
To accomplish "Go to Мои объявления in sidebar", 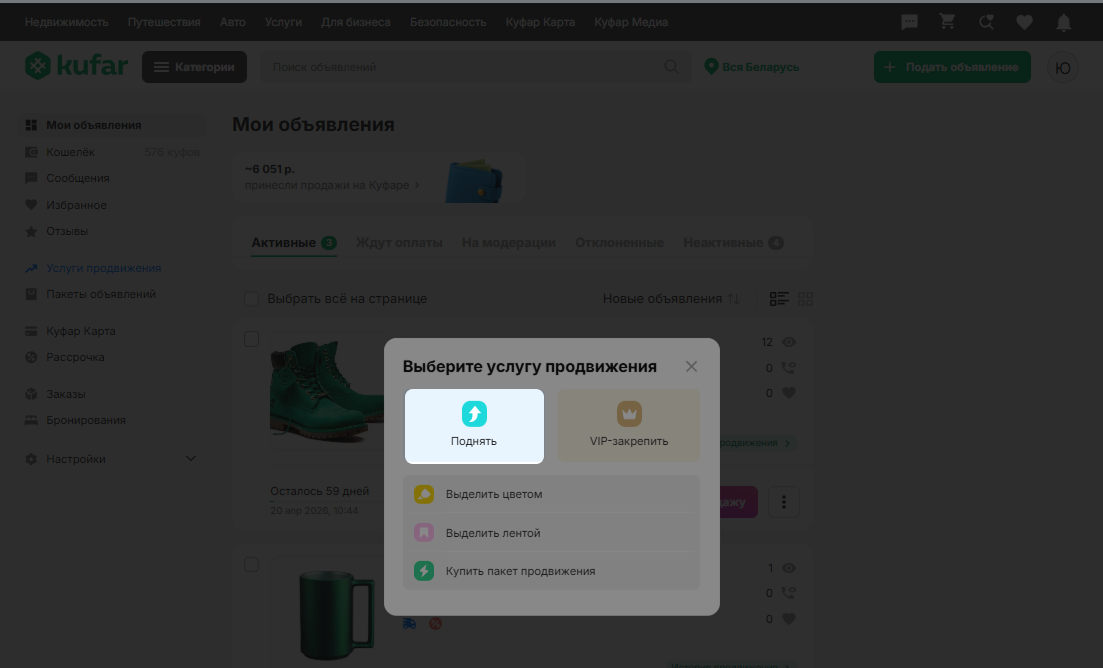I will (113, 125).
